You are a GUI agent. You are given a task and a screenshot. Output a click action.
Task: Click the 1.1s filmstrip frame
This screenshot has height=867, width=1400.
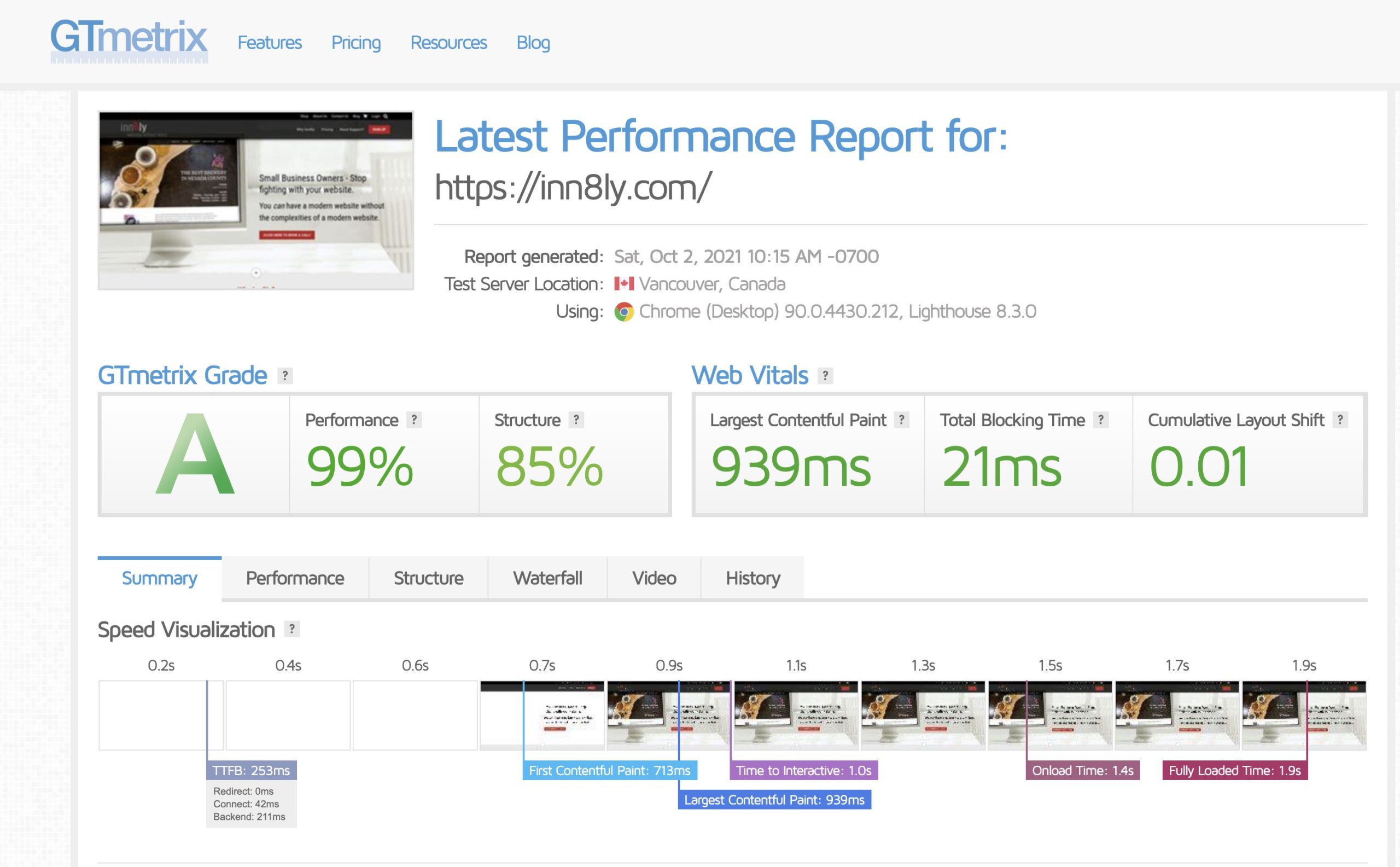point(796,715)
